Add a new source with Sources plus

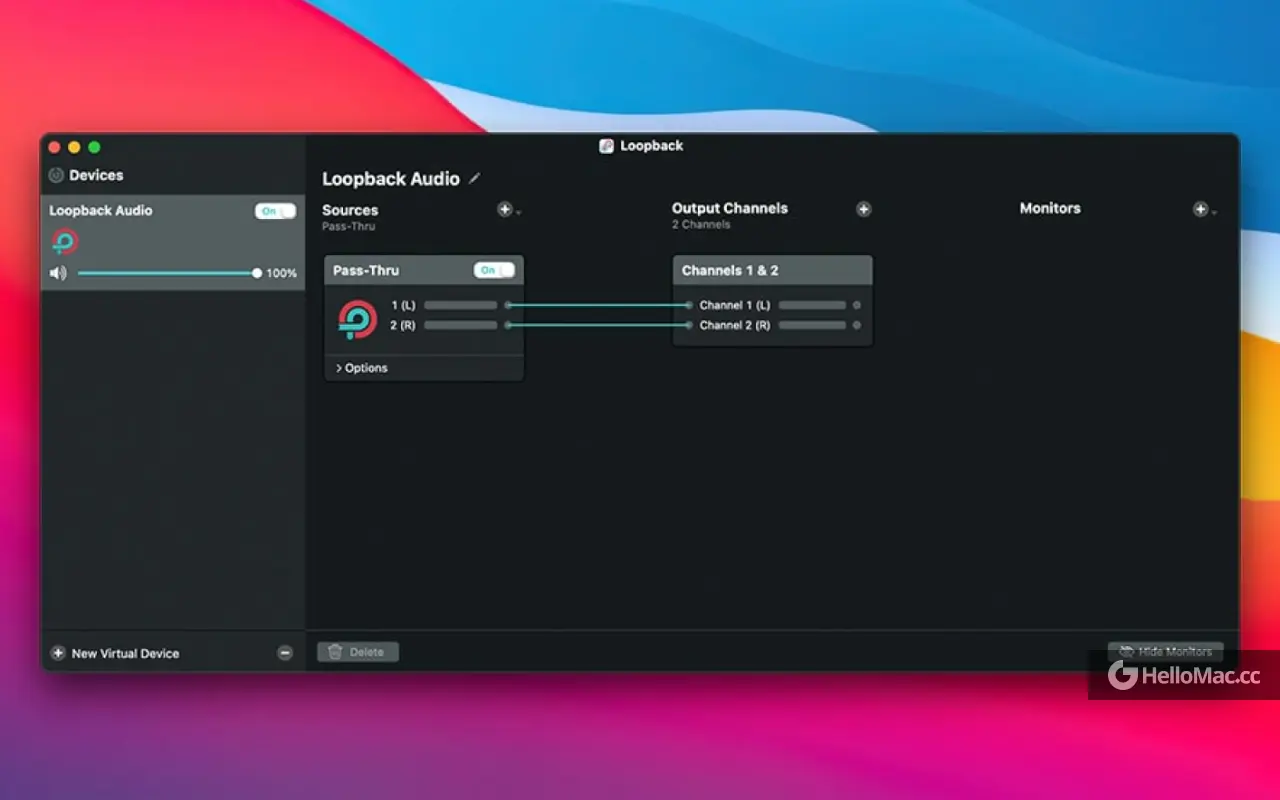[x=505, y=209]
